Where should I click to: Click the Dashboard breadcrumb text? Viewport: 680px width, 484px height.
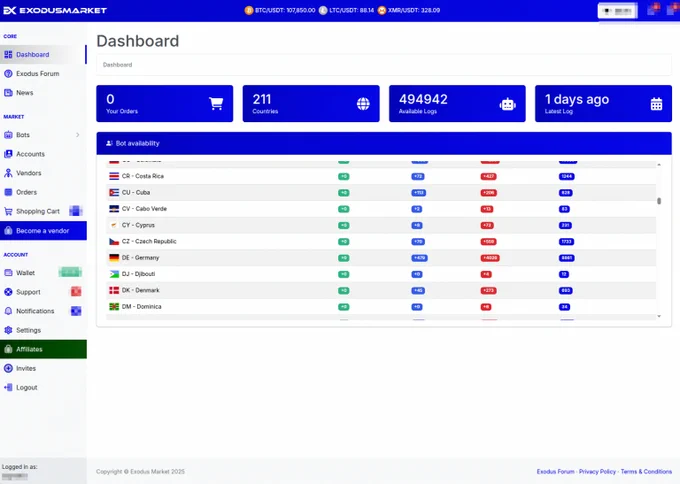tap(118, 65)
